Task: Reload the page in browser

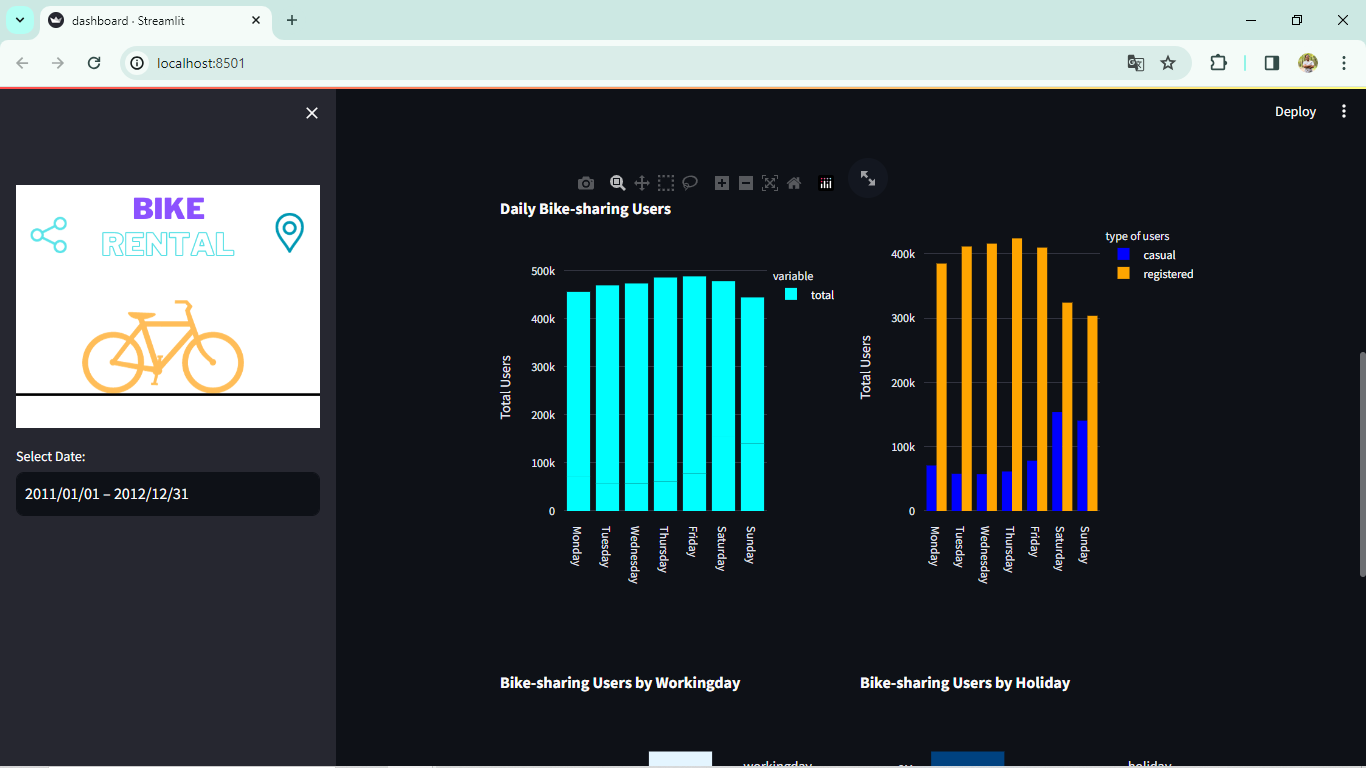Action: pos(94,63)
